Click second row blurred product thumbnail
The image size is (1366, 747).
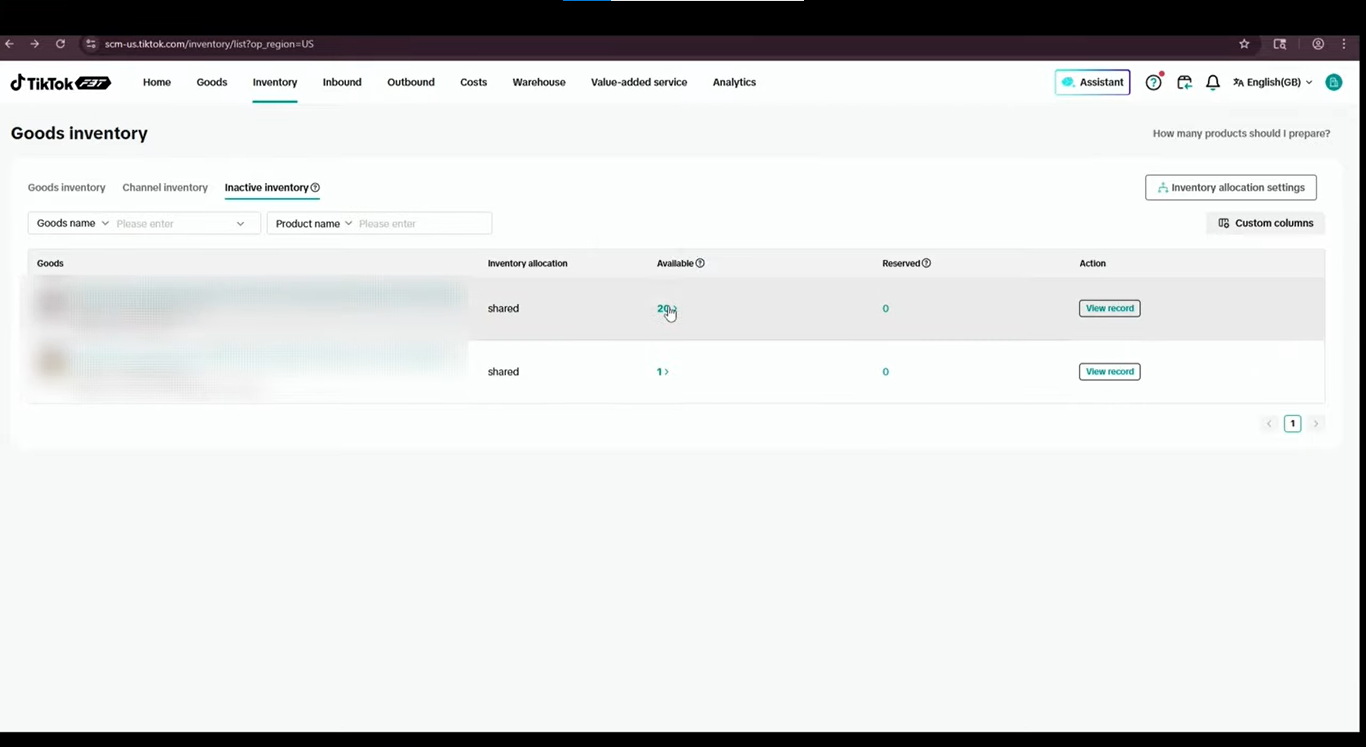(52, 362)
